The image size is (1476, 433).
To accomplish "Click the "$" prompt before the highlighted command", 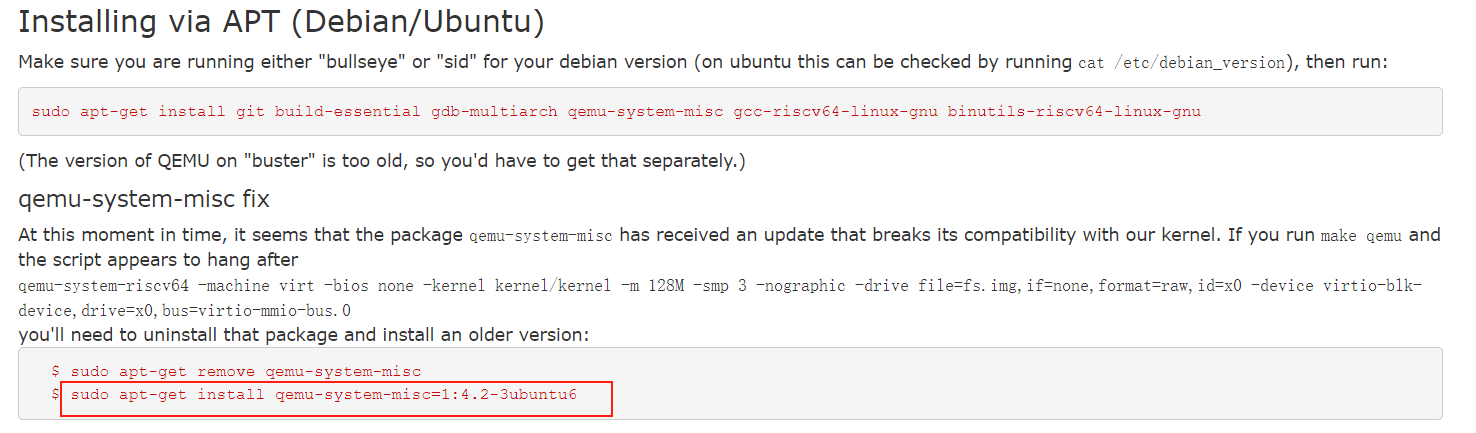I will pos(56,395).
